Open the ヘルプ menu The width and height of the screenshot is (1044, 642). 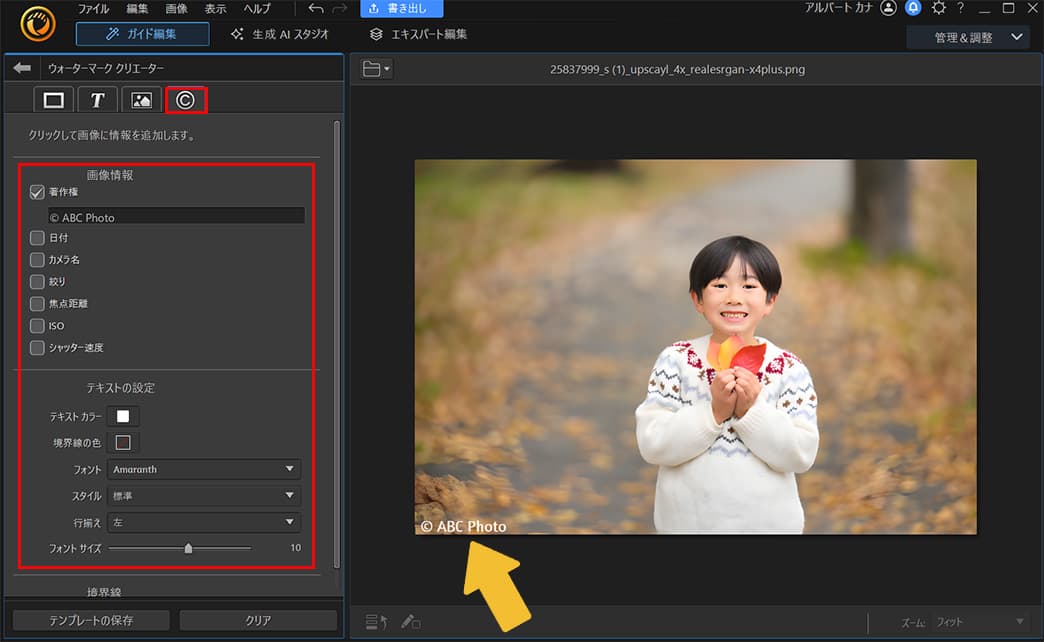[257, 9]
